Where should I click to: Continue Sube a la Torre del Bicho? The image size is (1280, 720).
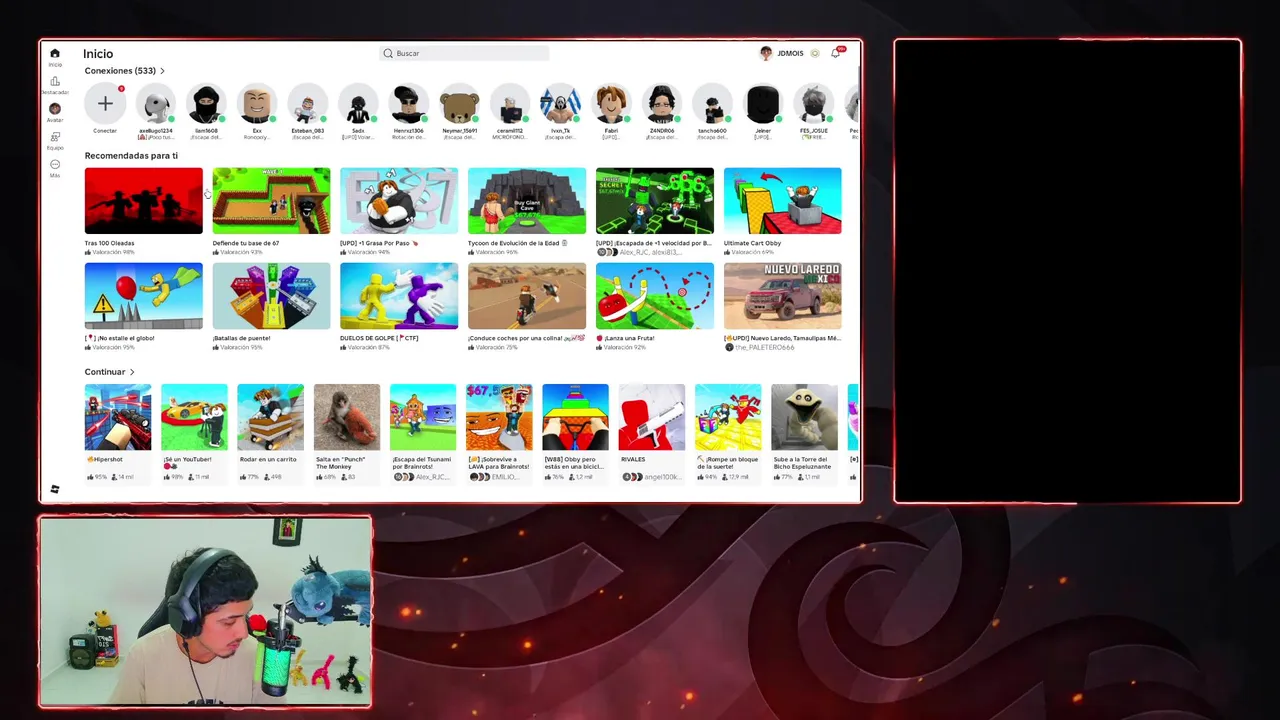[x=804, y=417]
